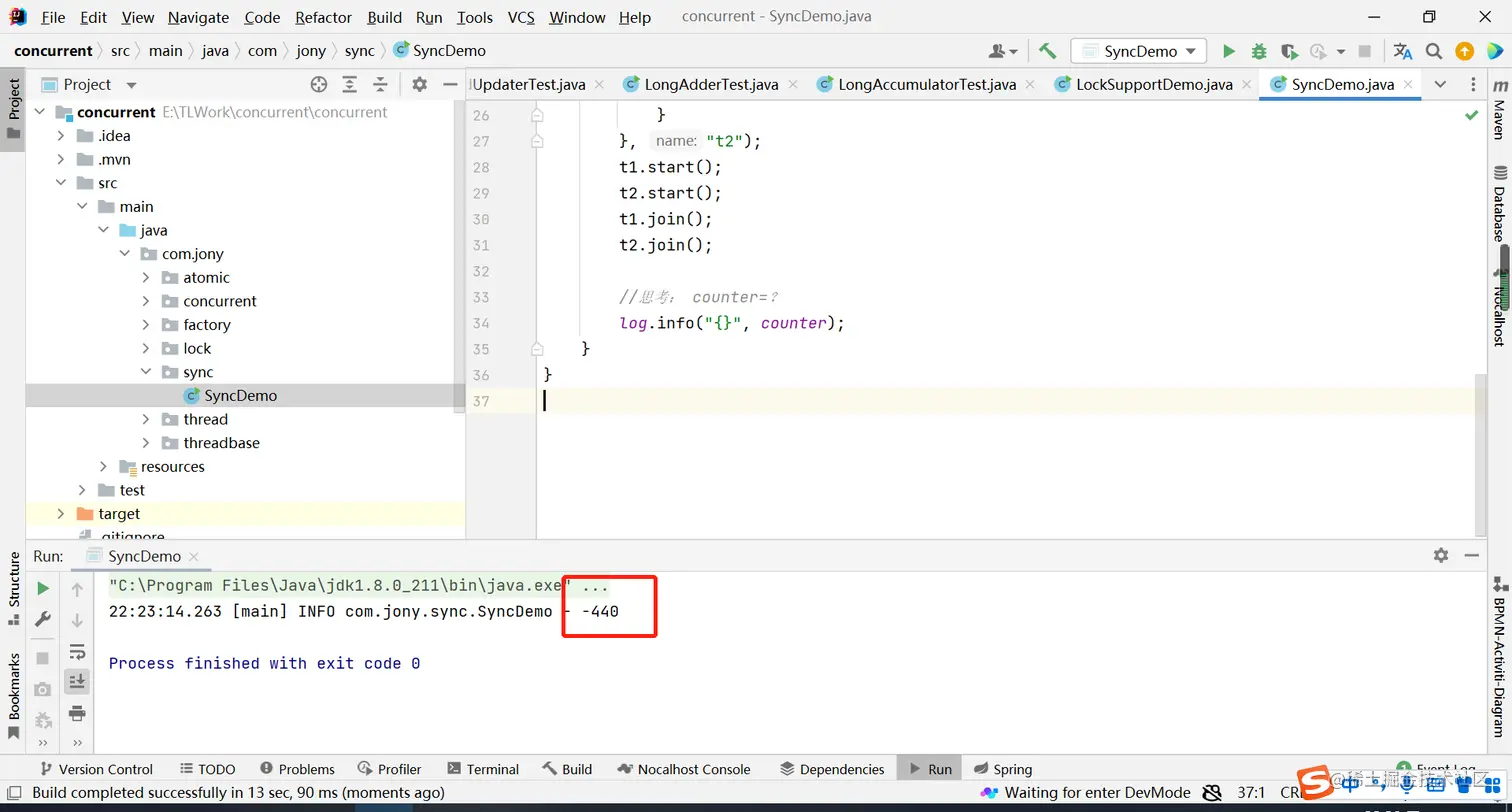Open the VCS menu

[x=521, y=17]
